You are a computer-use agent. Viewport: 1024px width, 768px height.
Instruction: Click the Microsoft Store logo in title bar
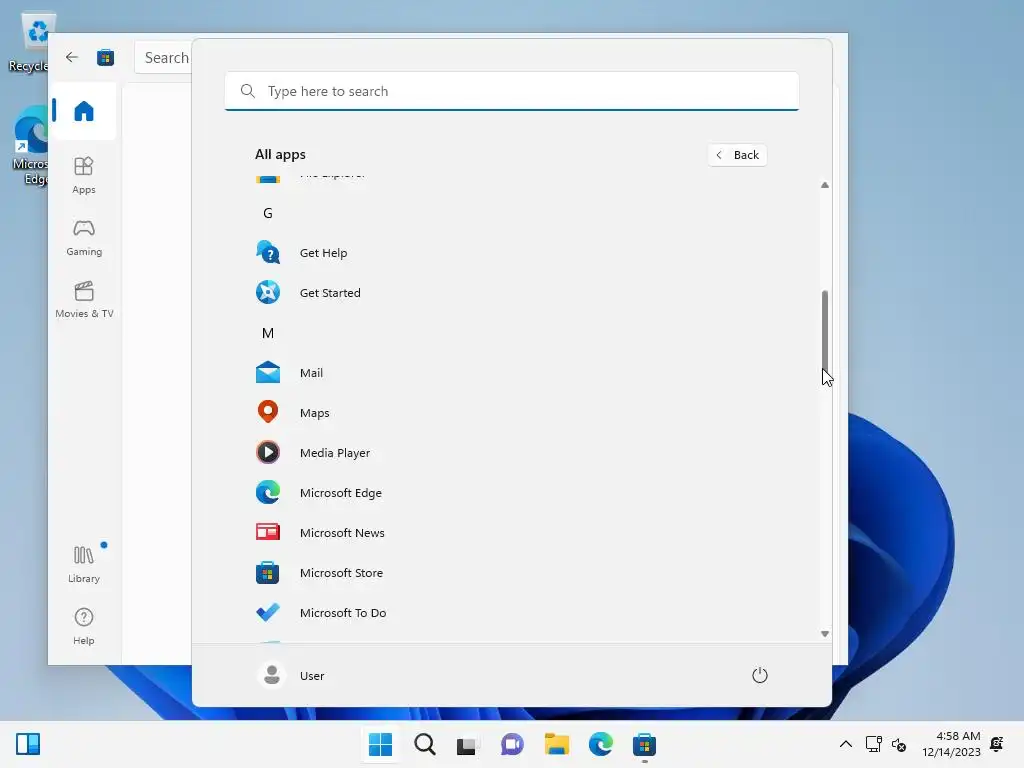(105, 57)
